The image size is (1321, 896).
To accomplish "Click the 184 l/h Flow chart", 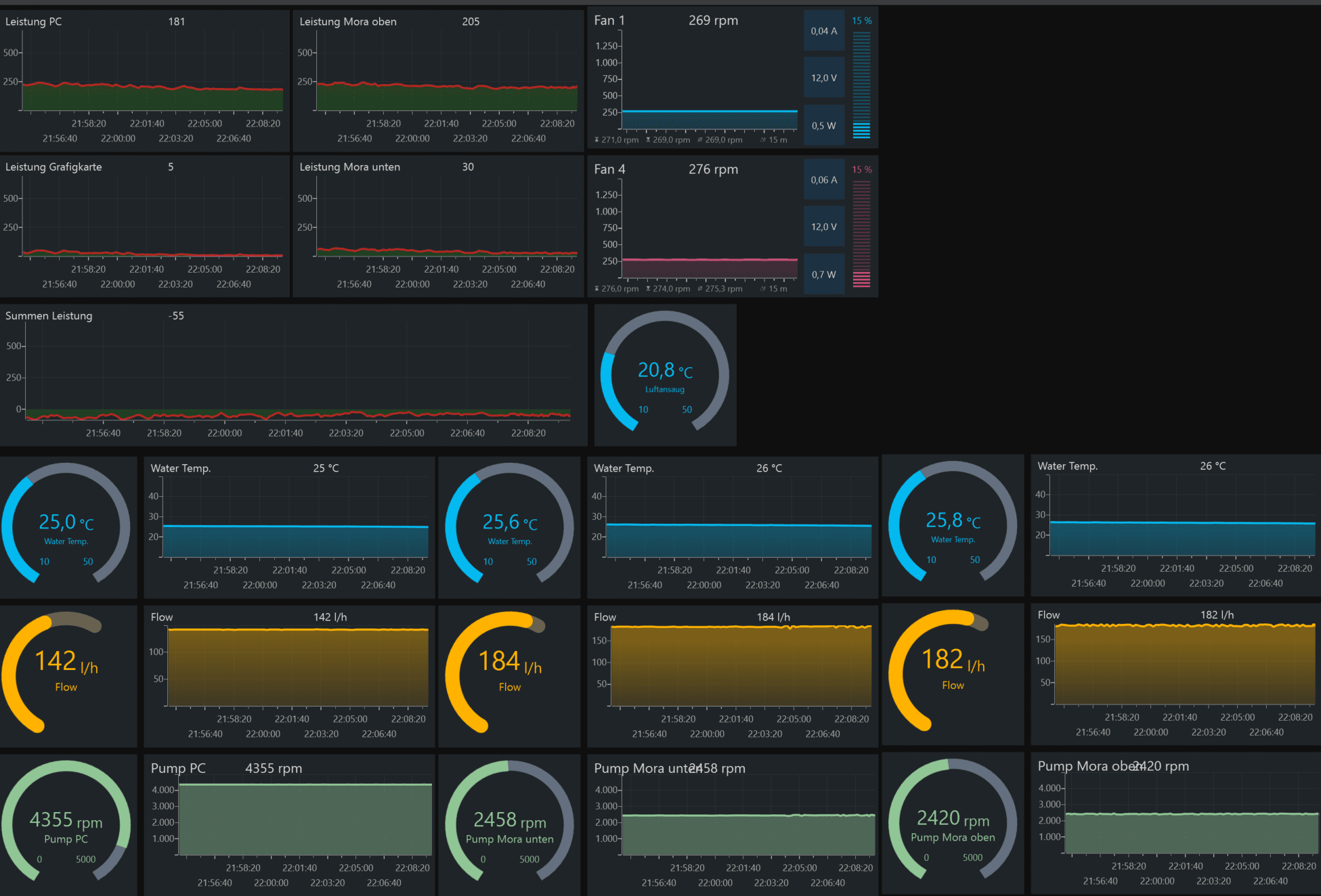I will pyautogui.click(x=741, y=667).
